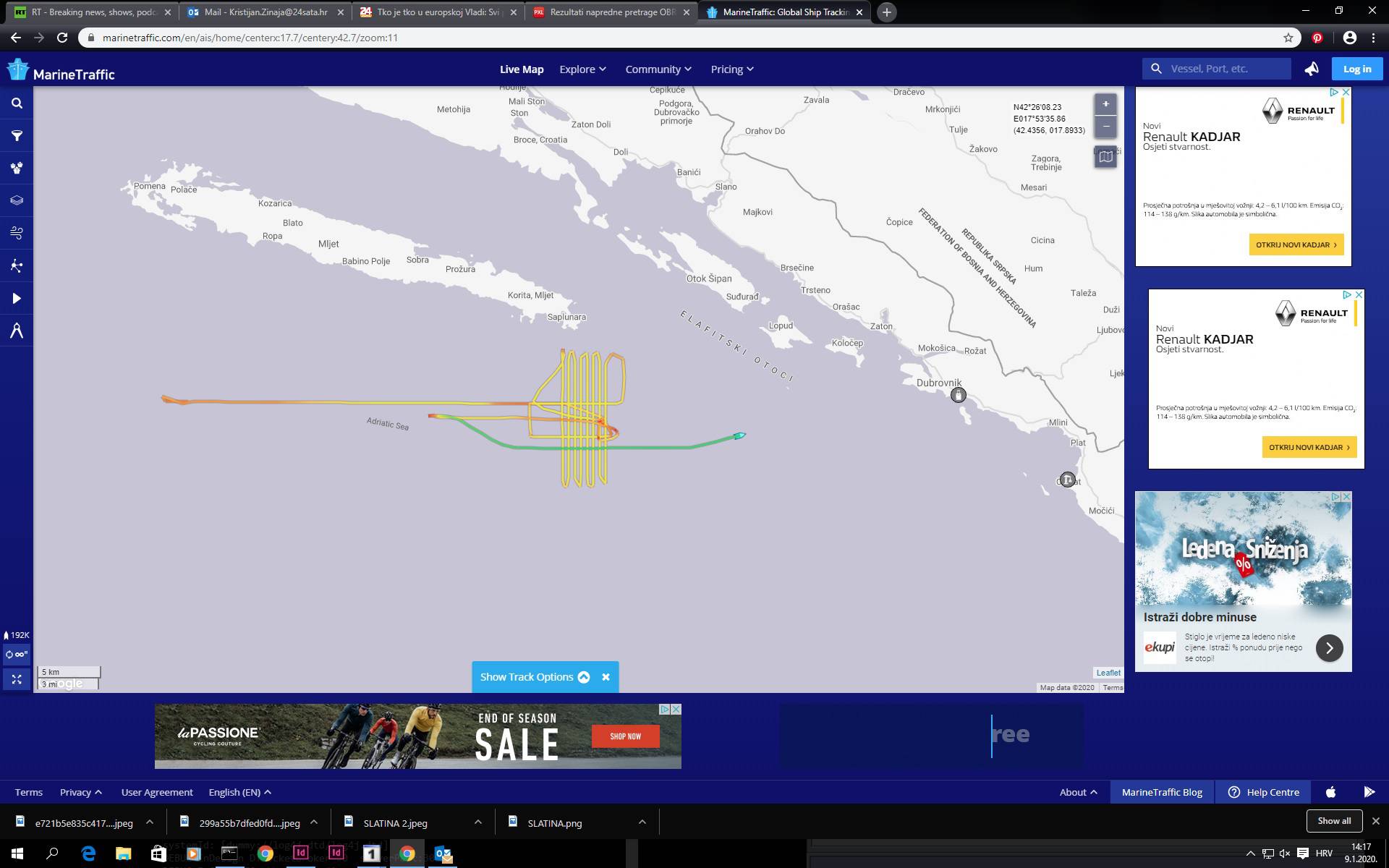Click the notifications bell icon
This screenshot has width=1389, height=868.
(x=1311, y=68)
